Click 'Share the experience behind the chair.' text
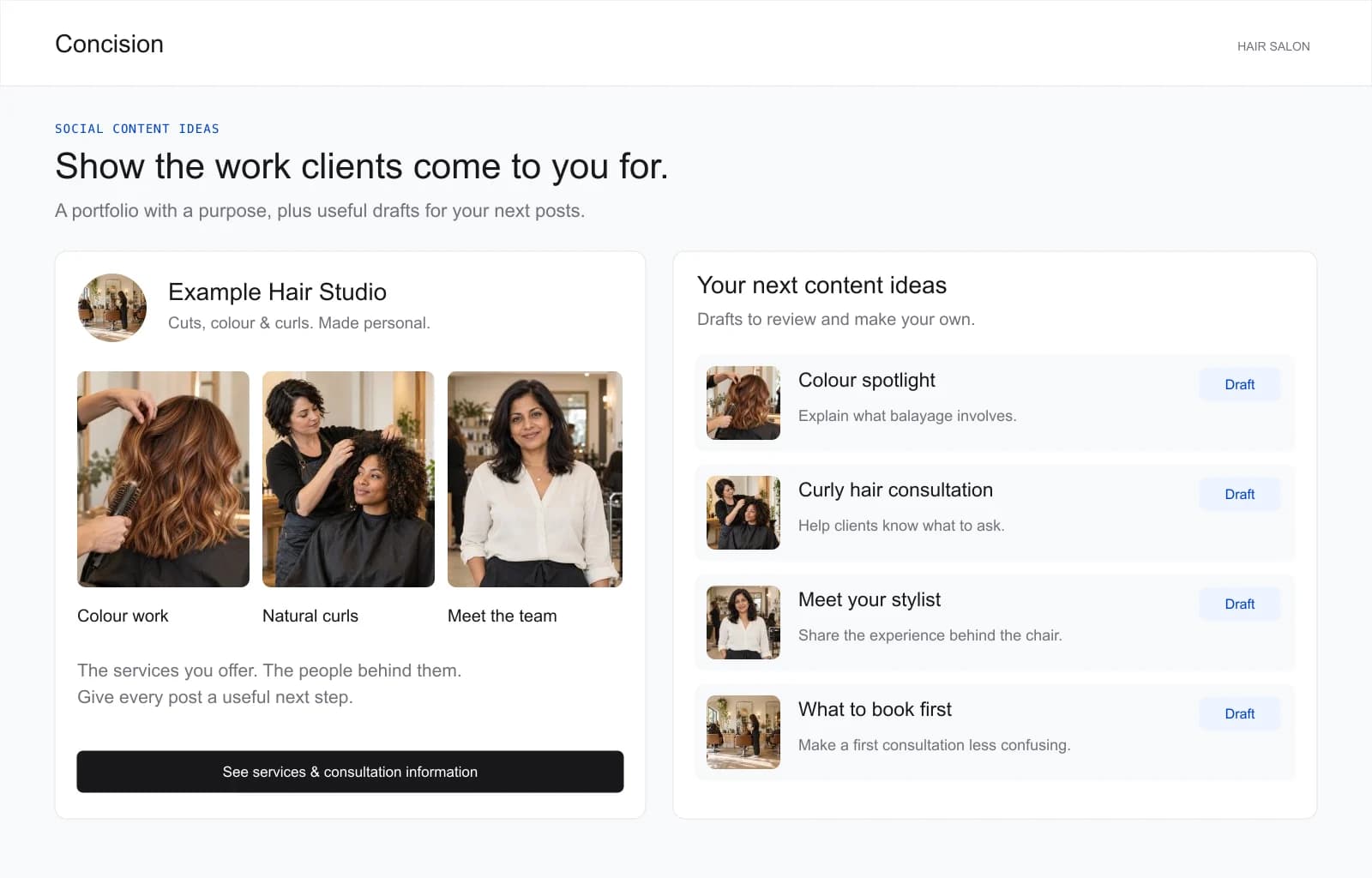The height and width of the screenshot is (878, 1372). coord(930,635)
